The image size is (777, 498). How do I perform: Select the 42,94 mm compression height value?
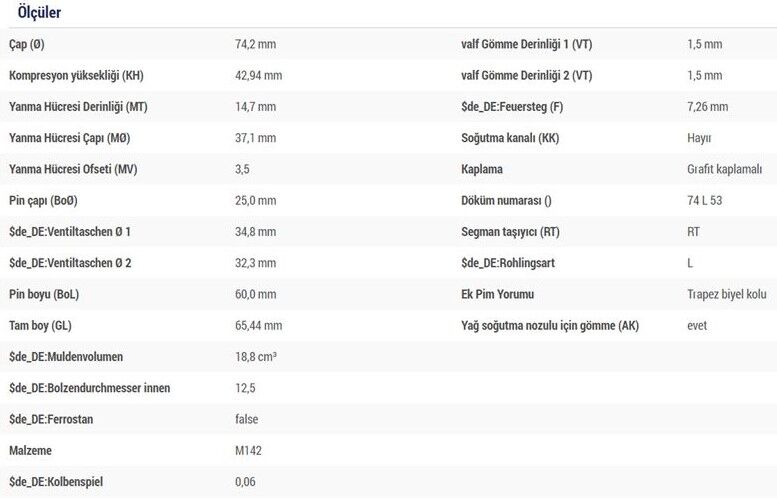(258, 76)
